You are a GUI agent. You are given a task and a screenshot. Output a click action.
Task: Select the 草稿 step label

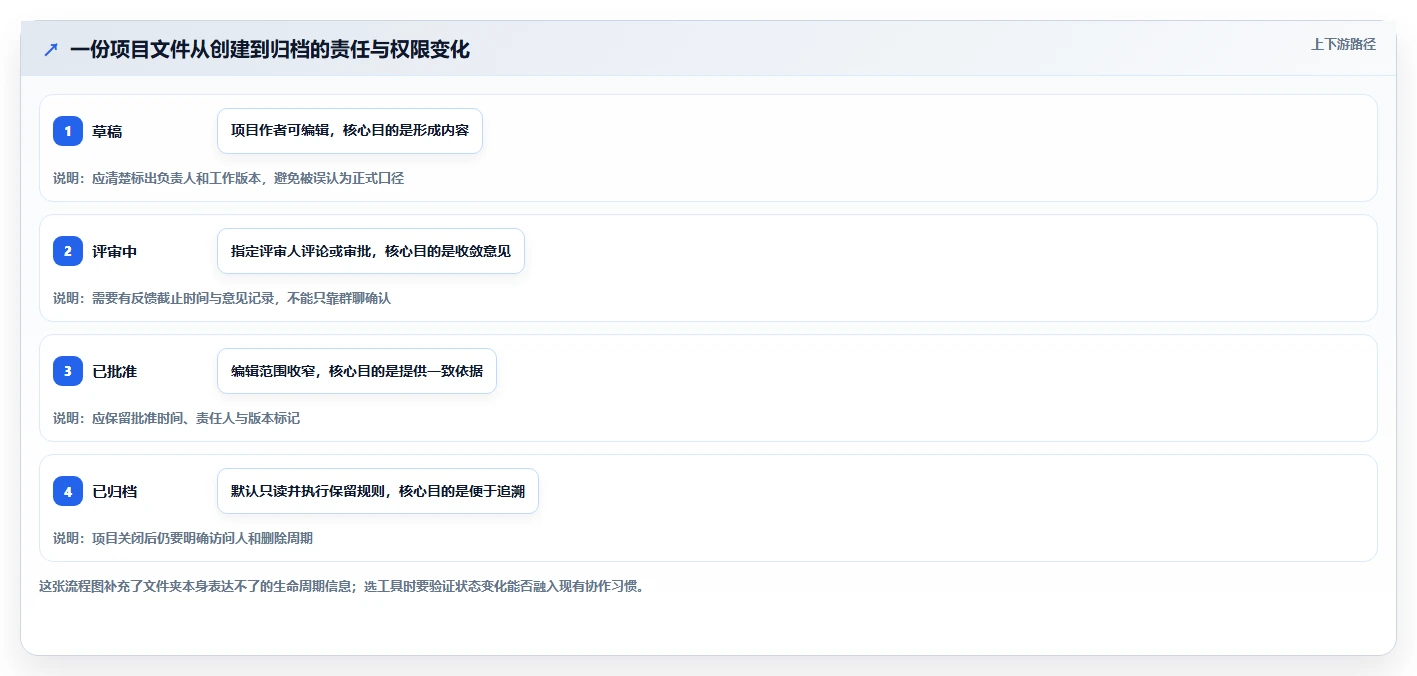[107, 131]
